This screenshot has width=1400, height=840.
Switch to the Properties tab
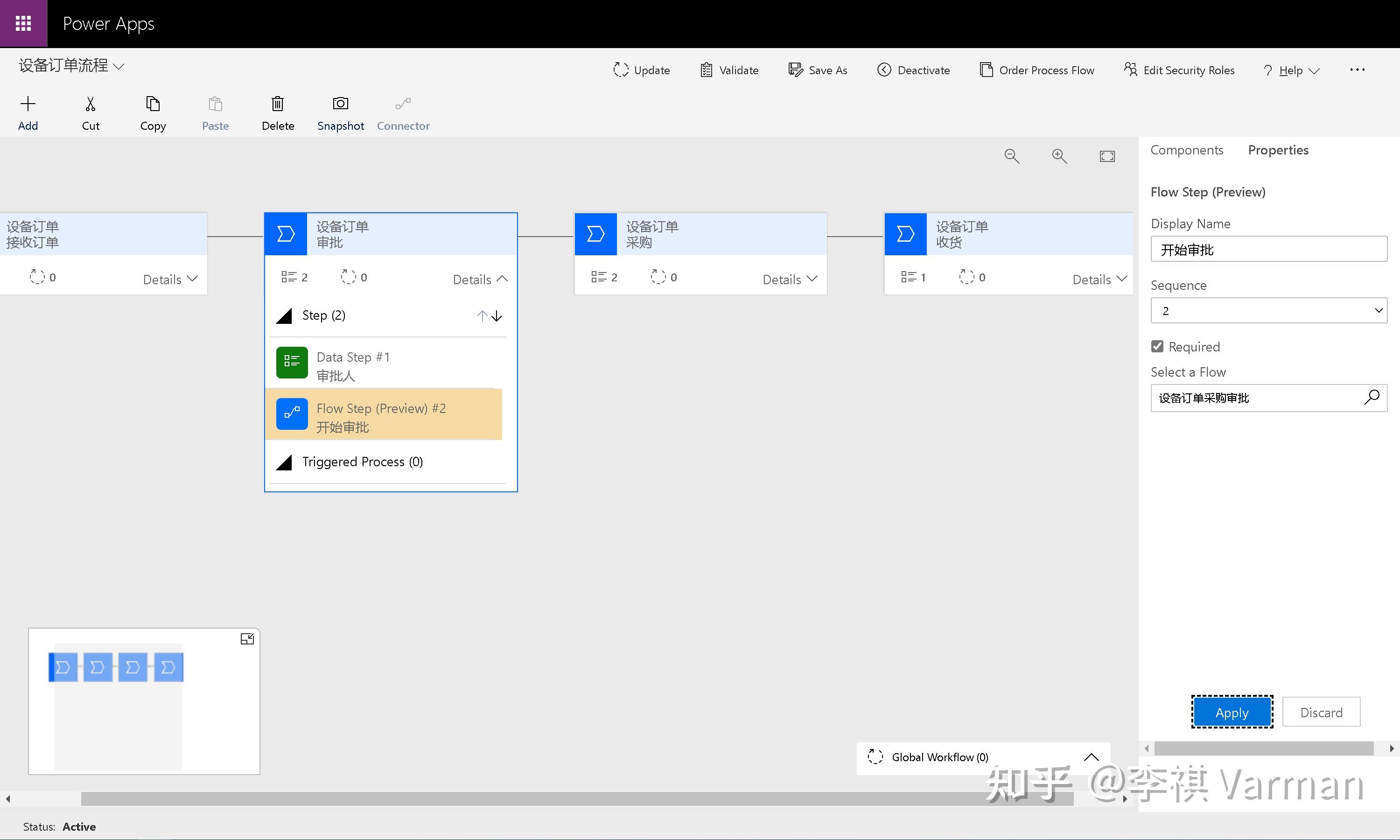click(1278, 150)
